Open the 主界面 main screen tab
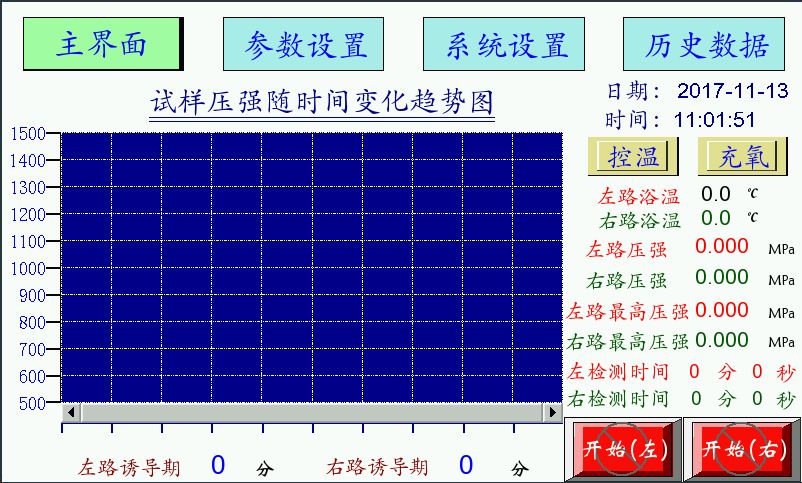Screen dimensions: 802x483 tap(103, 44)
